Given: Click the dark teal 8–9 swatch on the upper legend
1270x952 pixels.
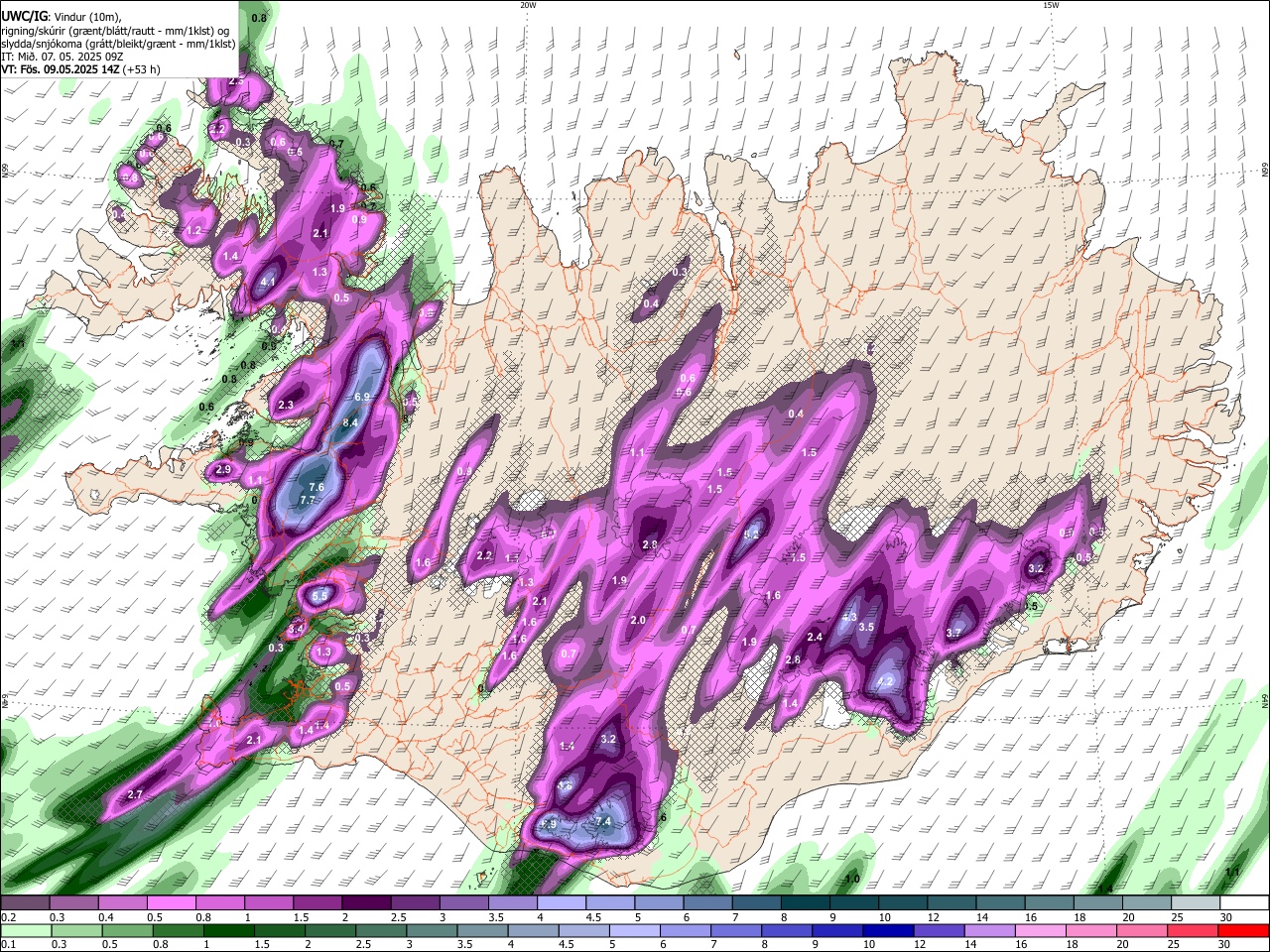Looking at the screenshot, I should click(x=805, y=903).
